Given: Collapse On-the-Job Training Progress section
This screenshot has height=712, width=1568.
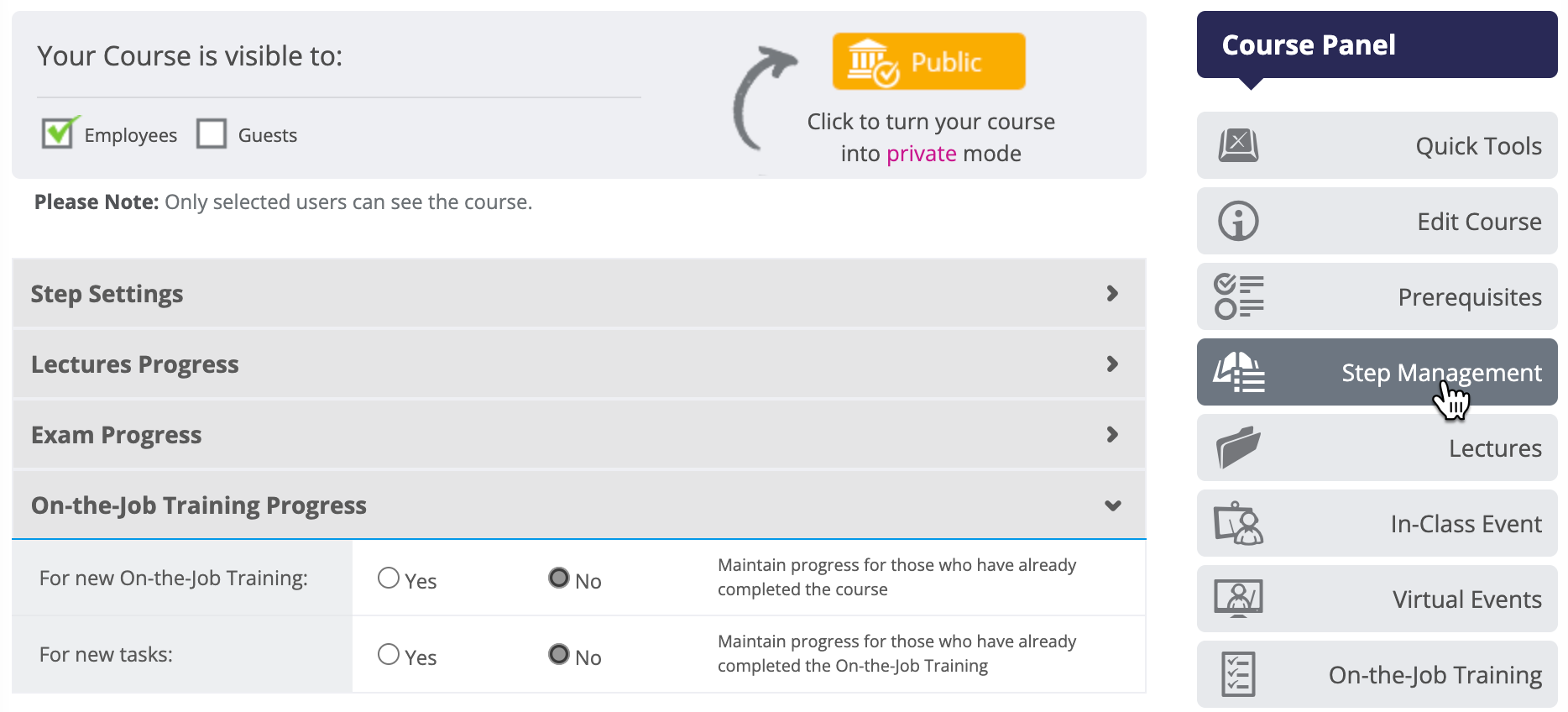Looking at the screenshot, I should [579, 505].
